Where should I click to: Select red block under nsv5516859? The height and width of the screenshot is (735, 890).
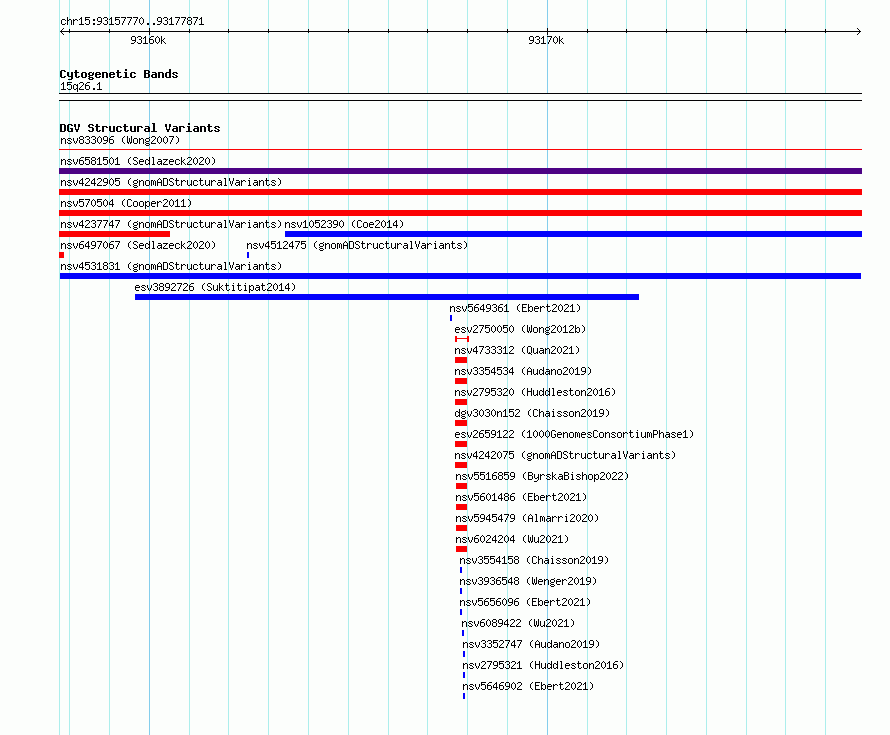click(461, 486)
